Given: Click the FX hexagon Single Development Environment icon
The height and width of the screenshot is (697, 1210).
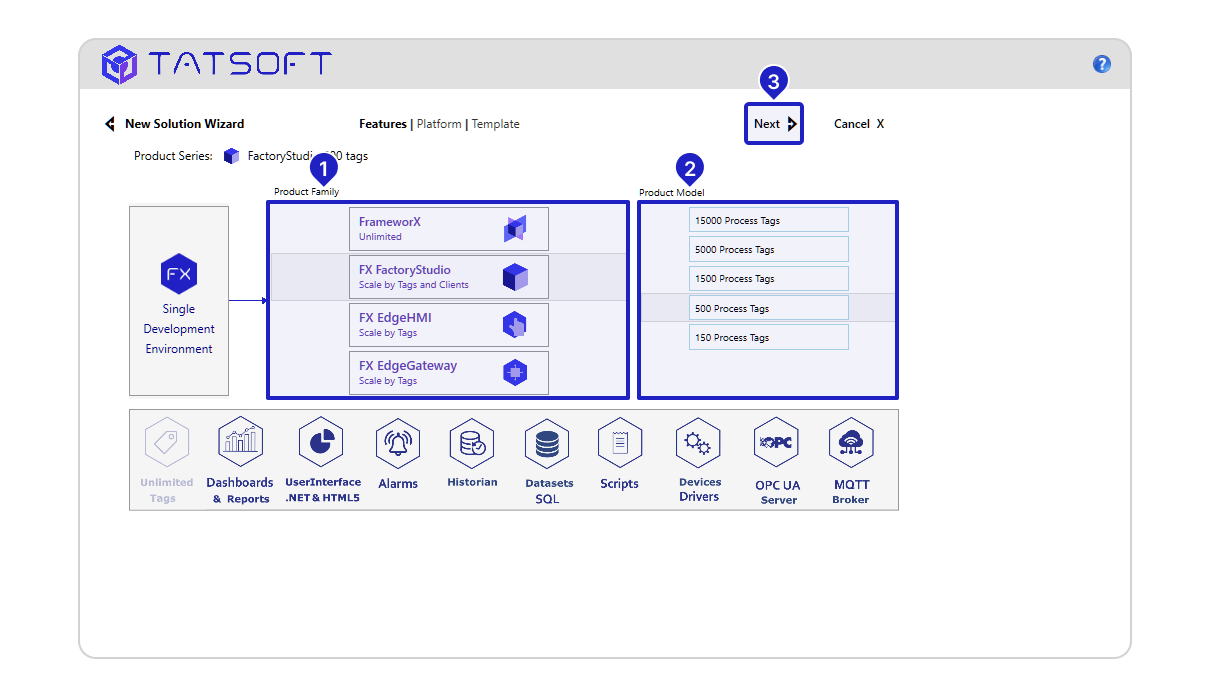Looking at the screenshot, I should pyautogui.click(x=179, y=274).
